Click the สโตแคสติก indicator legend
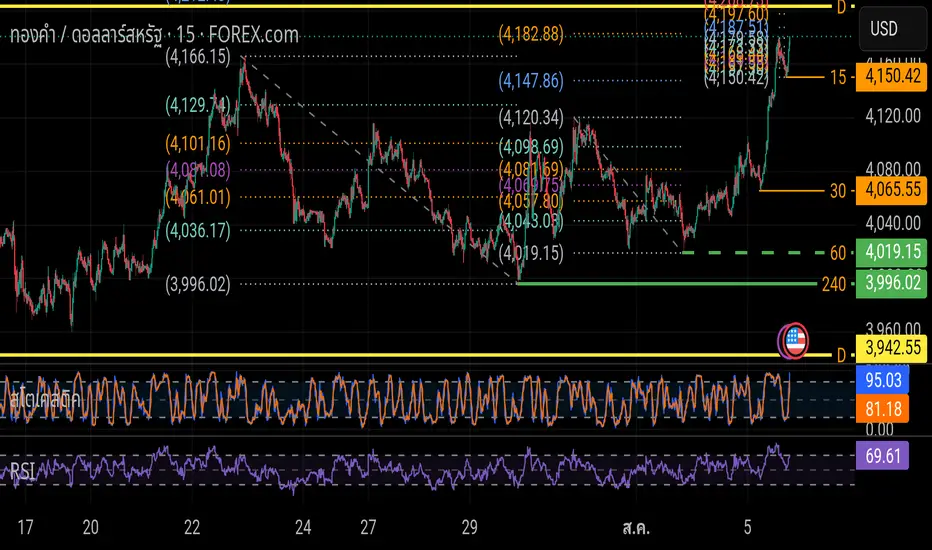The height and width of the screenshot is (550, 932). pos(45,399)
